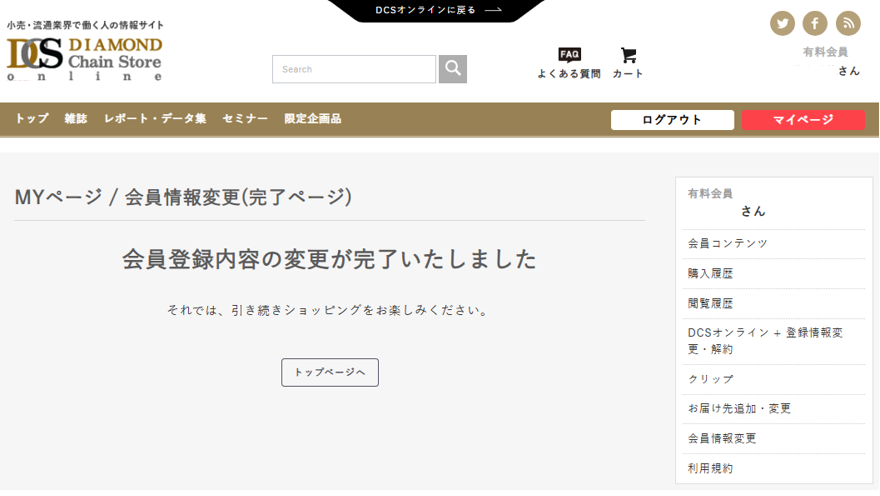Open the FAQ よくある質問 icon
The image size is (880, 496).
569,63
